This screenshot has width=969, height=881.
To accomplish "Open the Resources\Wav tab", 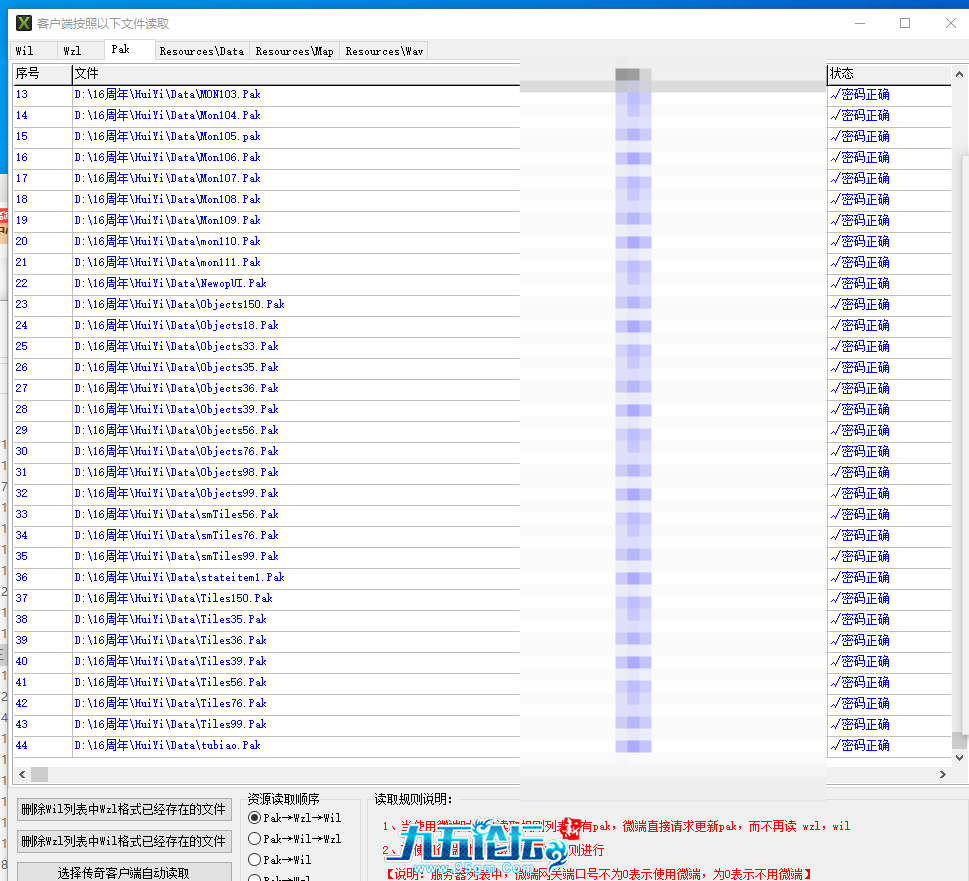I will [384, 51].
